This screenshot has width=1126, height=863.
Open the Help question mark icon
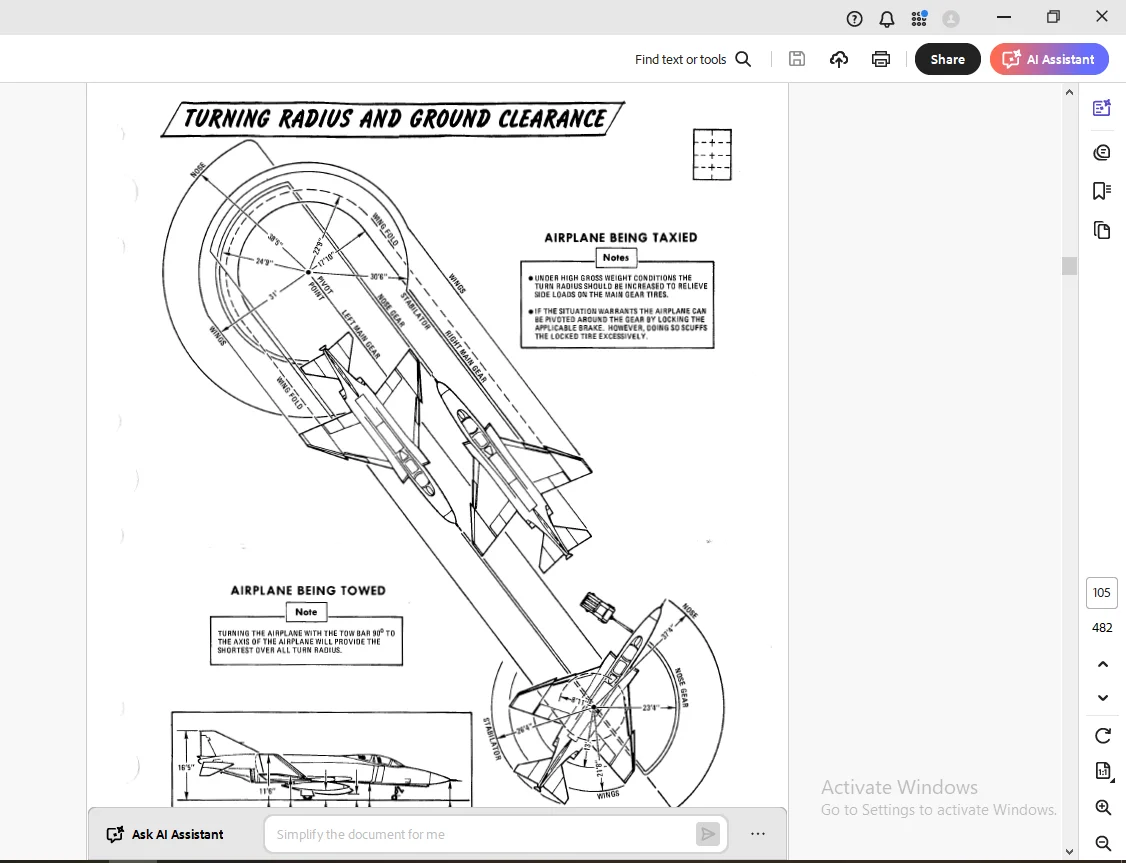coord(854,19)
